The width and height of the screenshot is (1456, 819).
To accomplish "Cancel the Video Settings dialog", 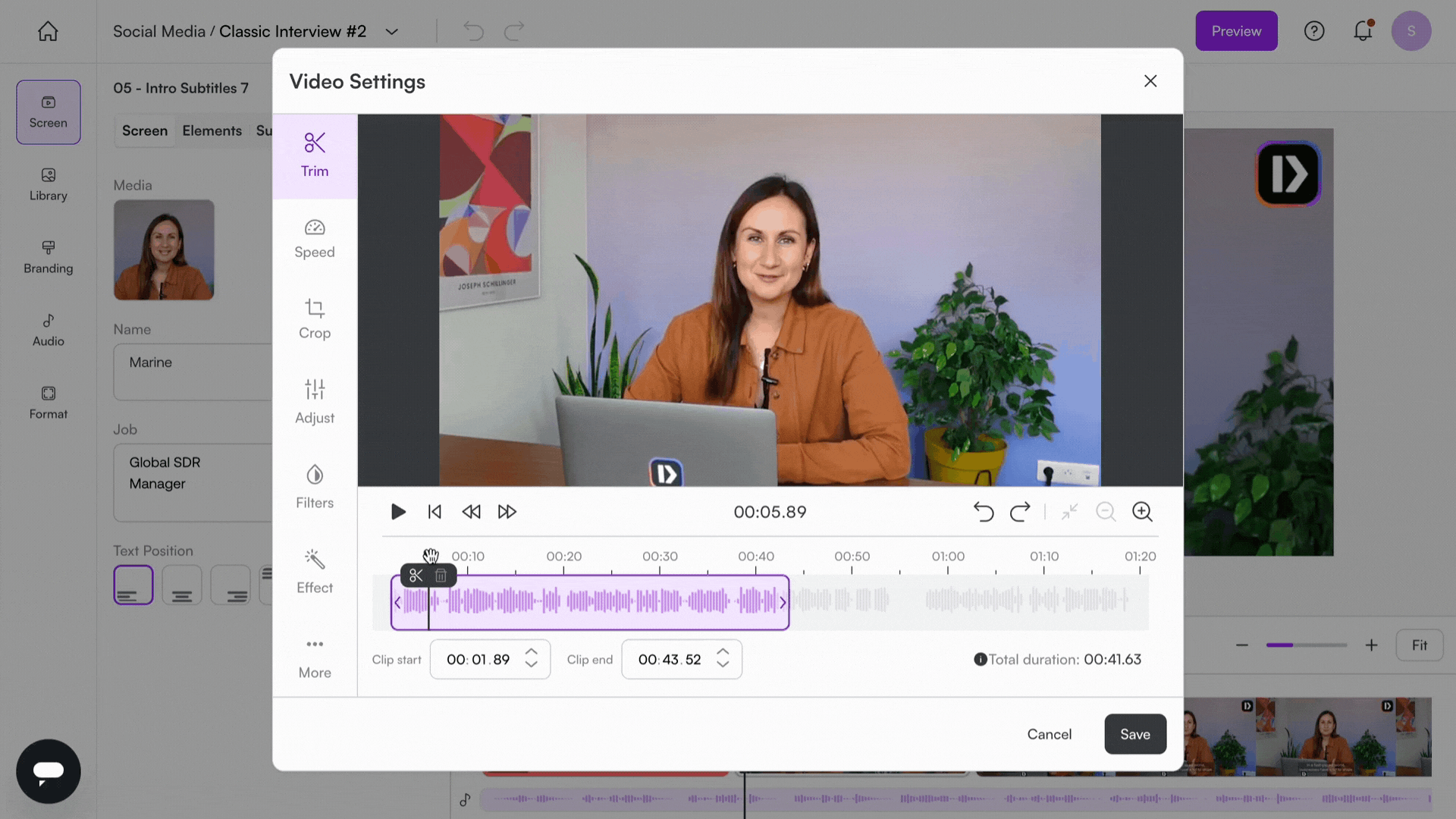I will click(x=1049, y=734).
